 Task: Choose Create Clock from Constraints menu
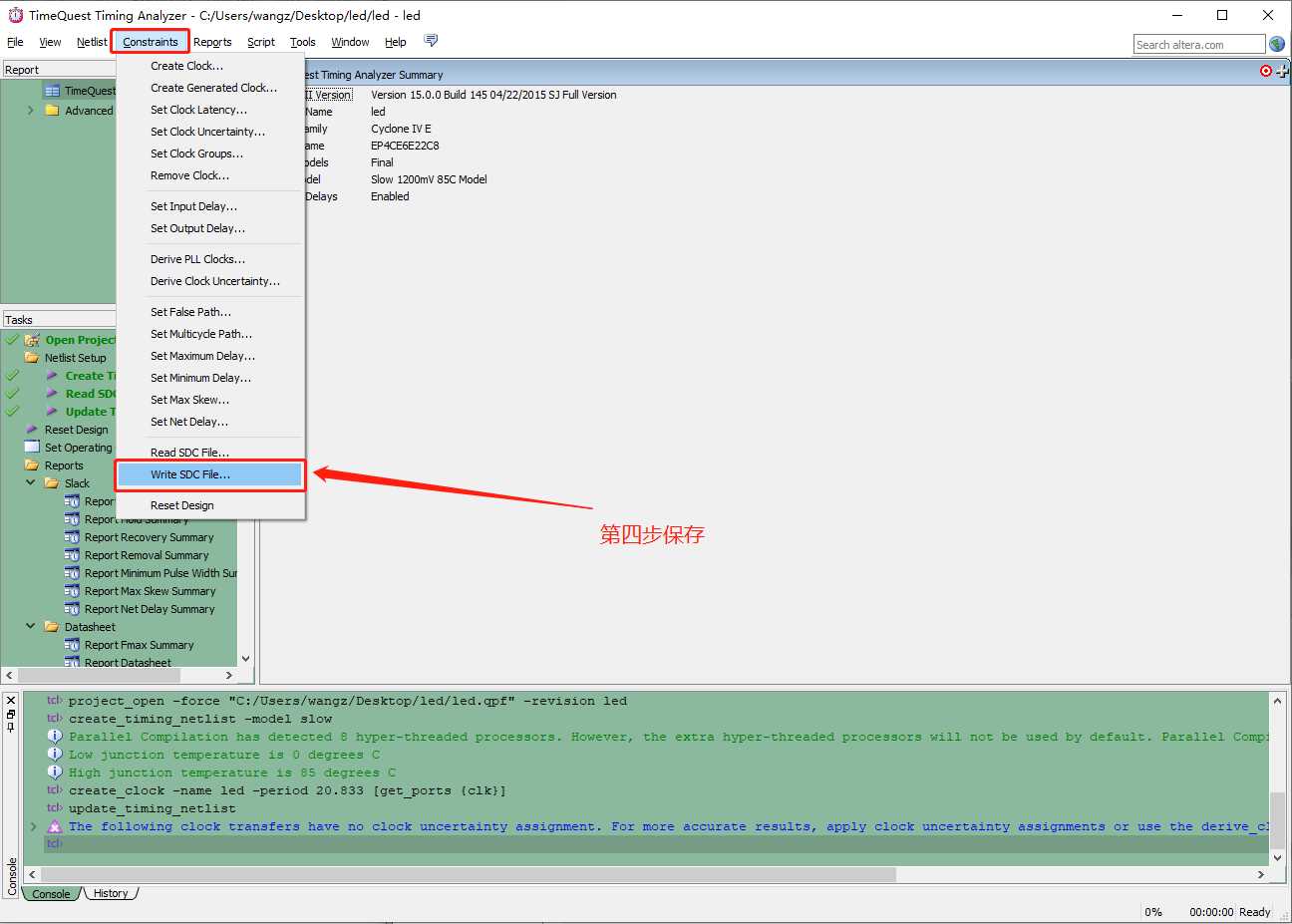[x=210, y=66]
